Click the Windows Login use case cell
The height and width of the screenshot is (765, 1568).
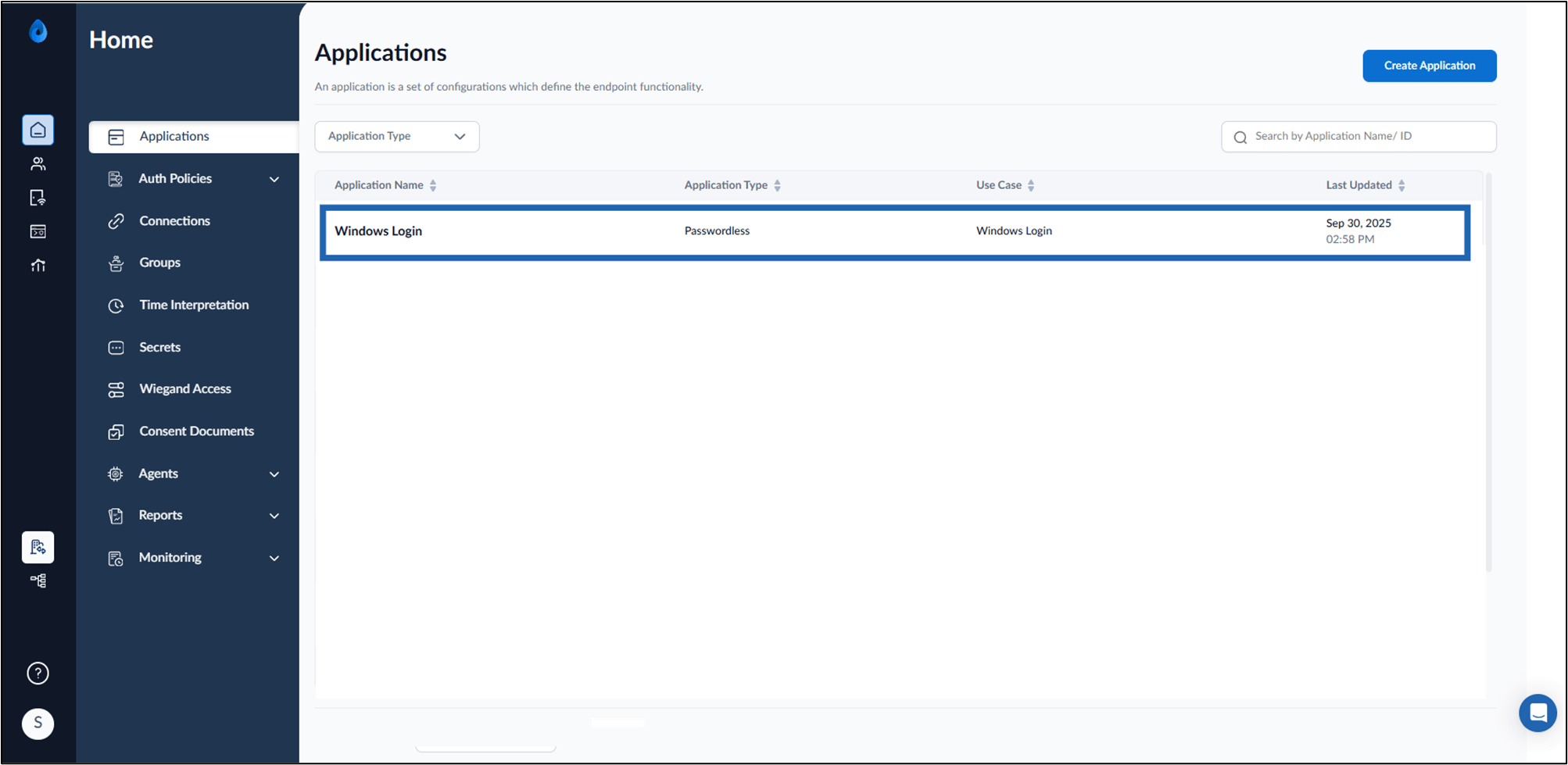pos(1014,231)
